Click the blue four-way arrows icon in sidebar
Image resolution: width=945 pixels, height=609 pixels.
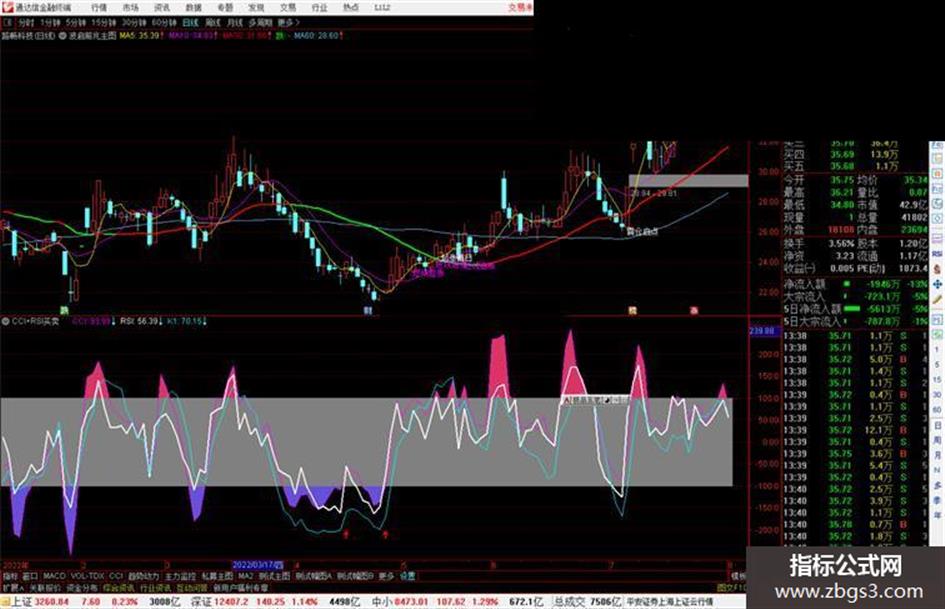pyautogui.click(x=937, y=284)
